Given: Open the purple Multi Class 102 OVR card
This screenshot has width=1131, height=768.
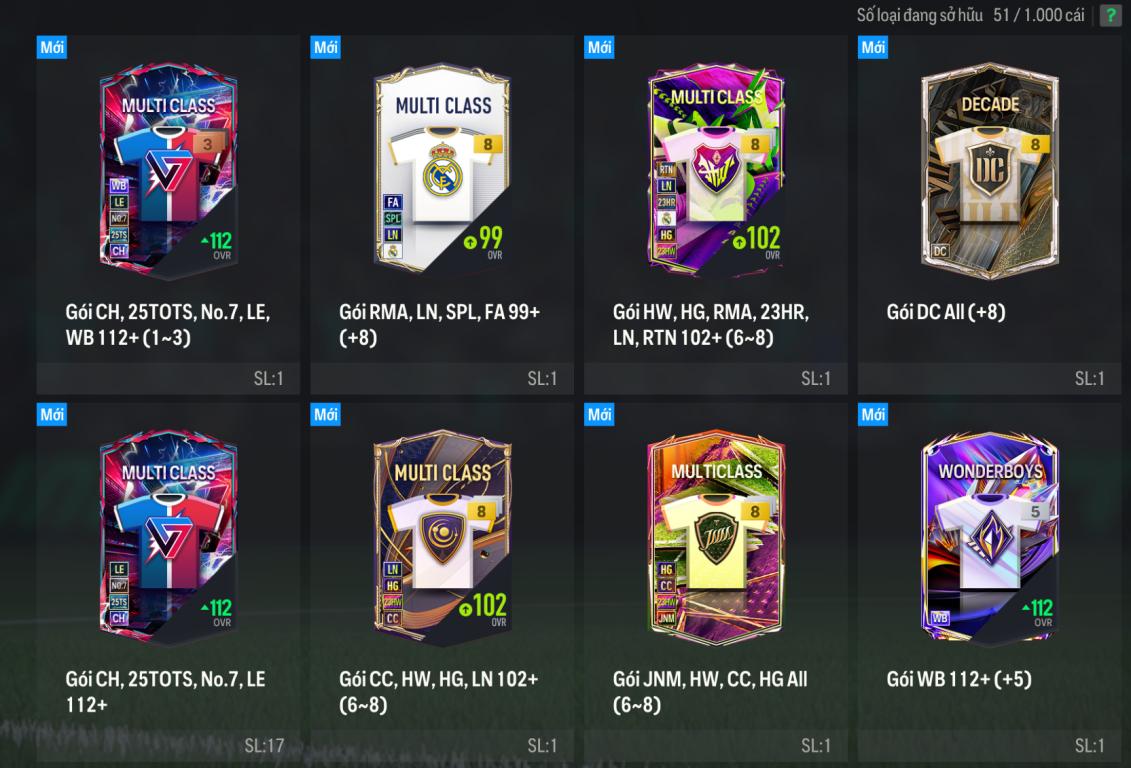Looking at the screenshot, I should point(716,172).
